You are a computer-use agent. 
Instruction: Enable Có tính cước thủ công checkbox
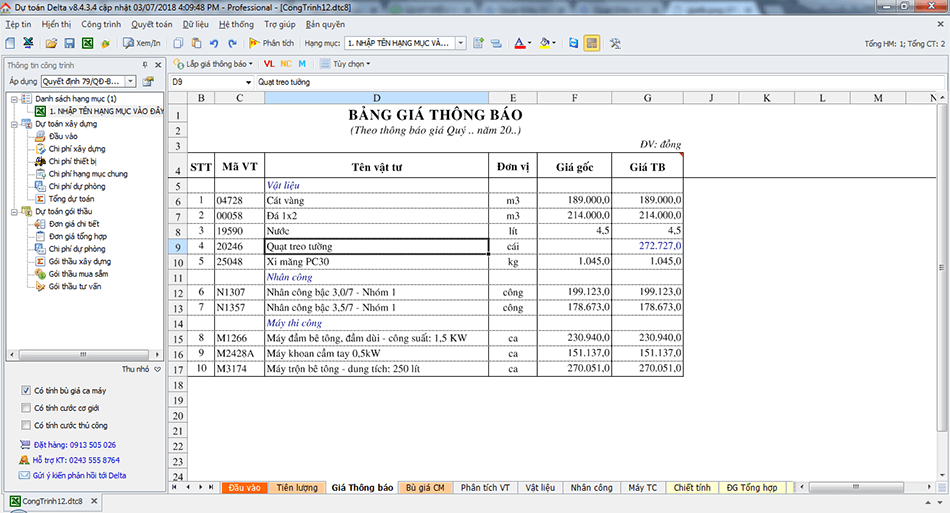(25, 425)
